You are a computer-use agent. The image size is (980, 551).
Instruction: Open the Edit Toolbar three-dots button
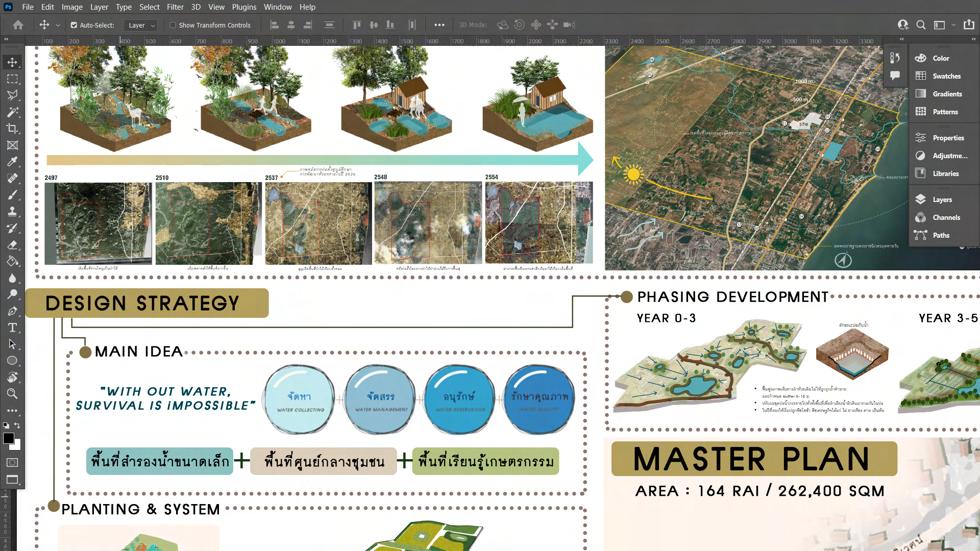[x=12, y=410]
